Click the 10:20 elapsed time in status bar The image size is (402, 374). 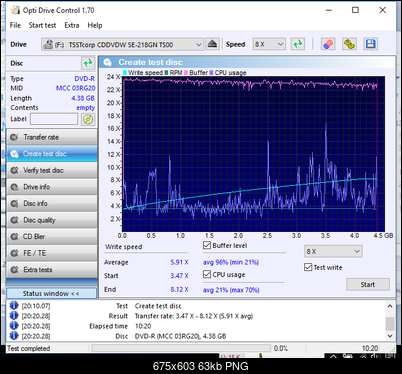click(x=370, y=348)
